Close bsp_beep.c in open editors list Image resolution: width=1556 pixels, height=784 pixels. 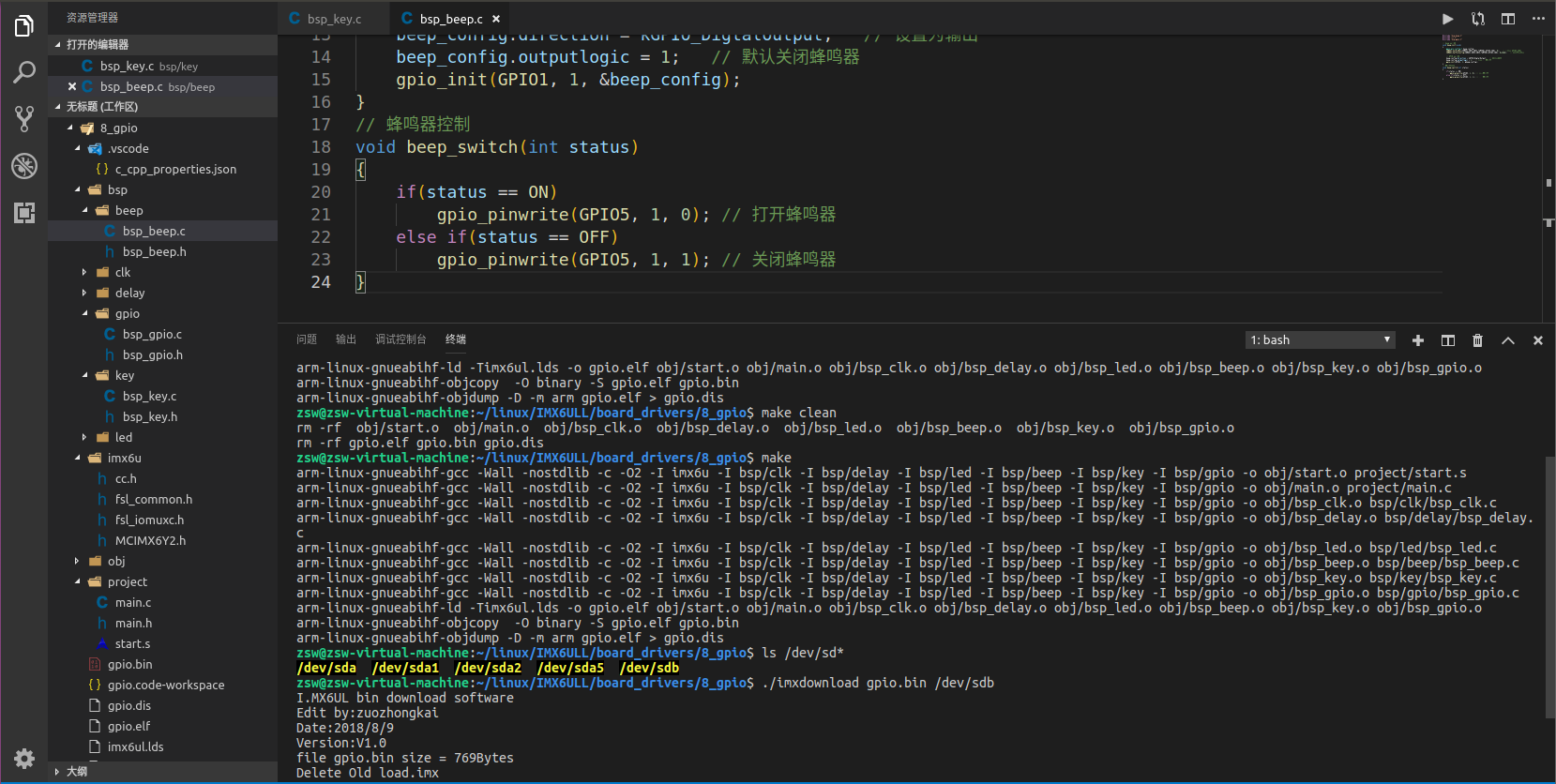pyautogui.click(x=72, y=86)
